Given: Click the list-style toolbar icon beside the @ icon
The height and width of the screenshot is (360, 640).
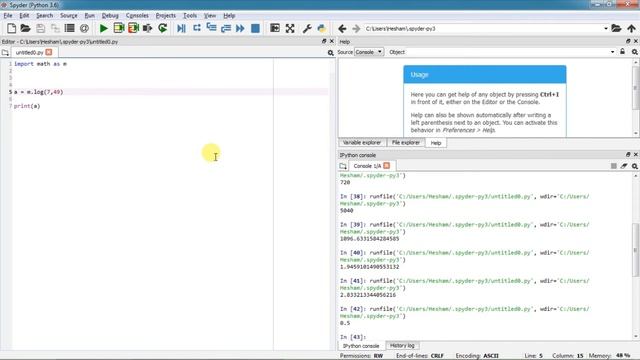Looking at the screenshot, I should pos(70,28).
